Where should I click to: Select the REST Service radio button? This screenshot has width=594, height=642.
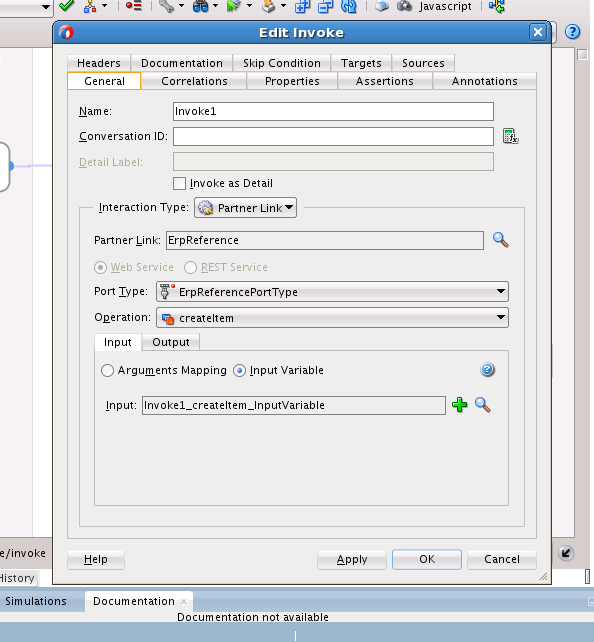coord(190,267)
